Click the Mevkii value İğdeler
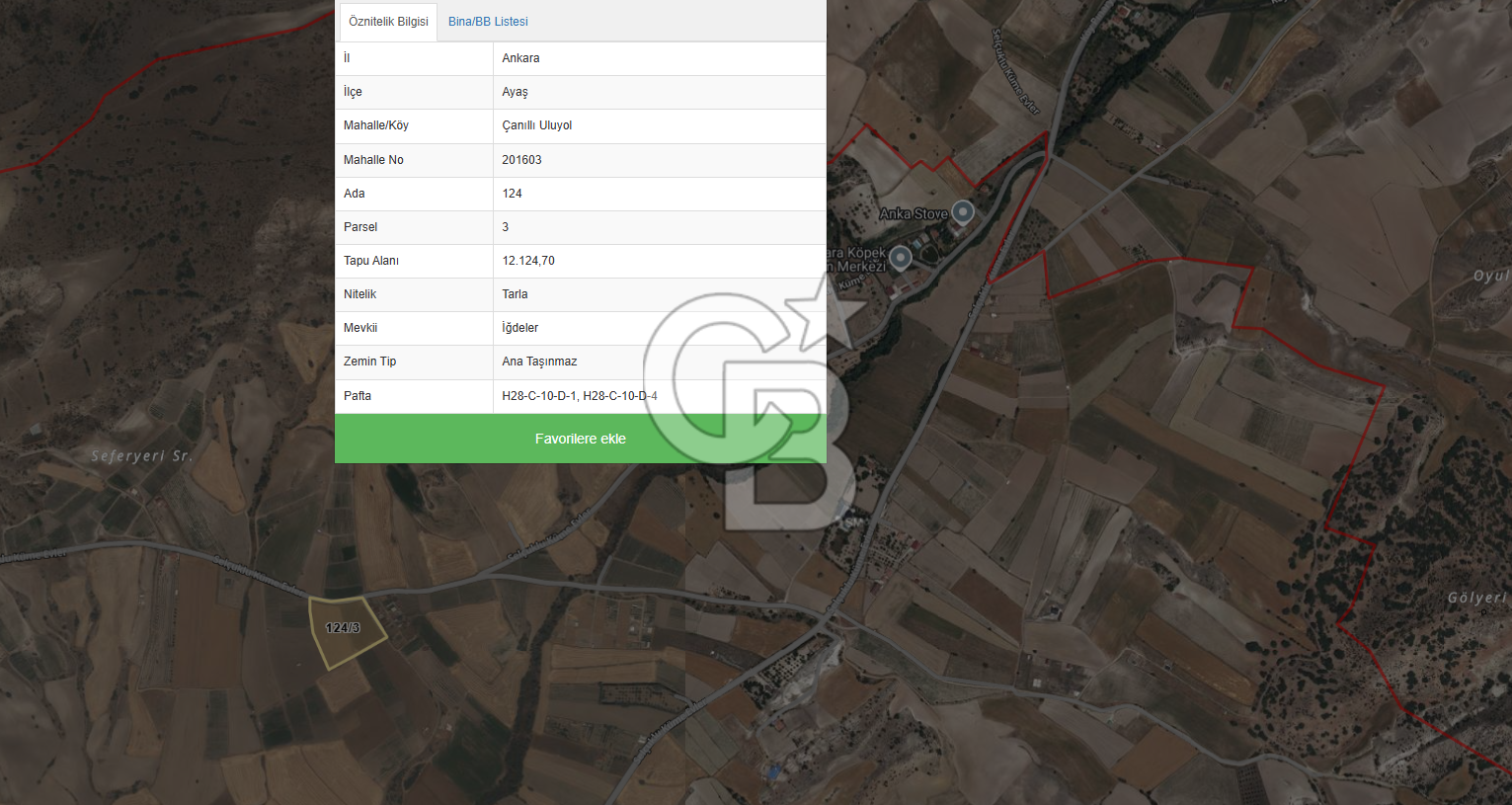Screen dimensions: 1512x805 click(x=519, y=328)
